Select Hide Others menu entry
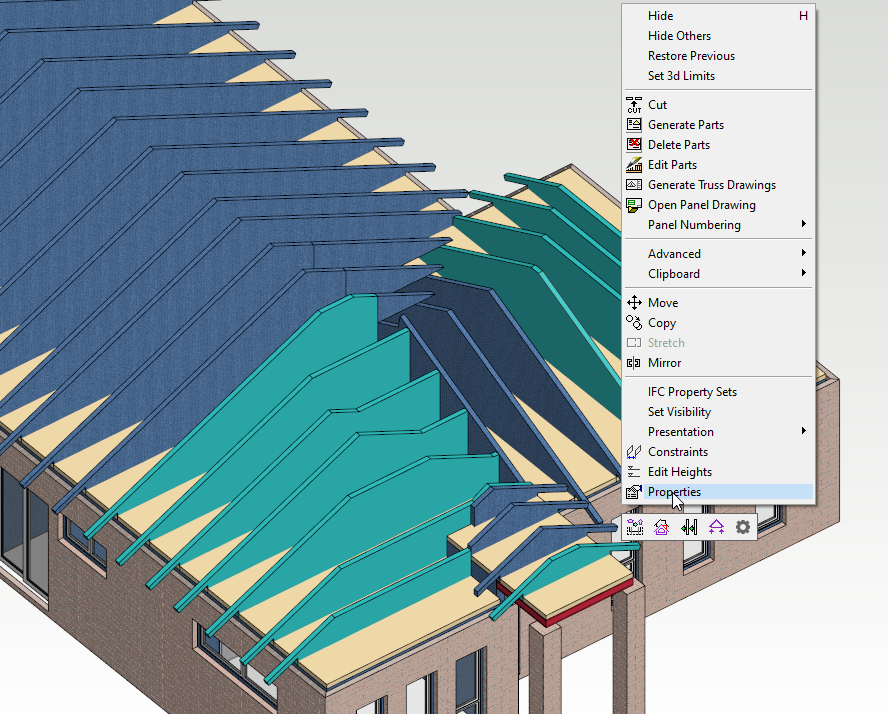 point(679,36)
